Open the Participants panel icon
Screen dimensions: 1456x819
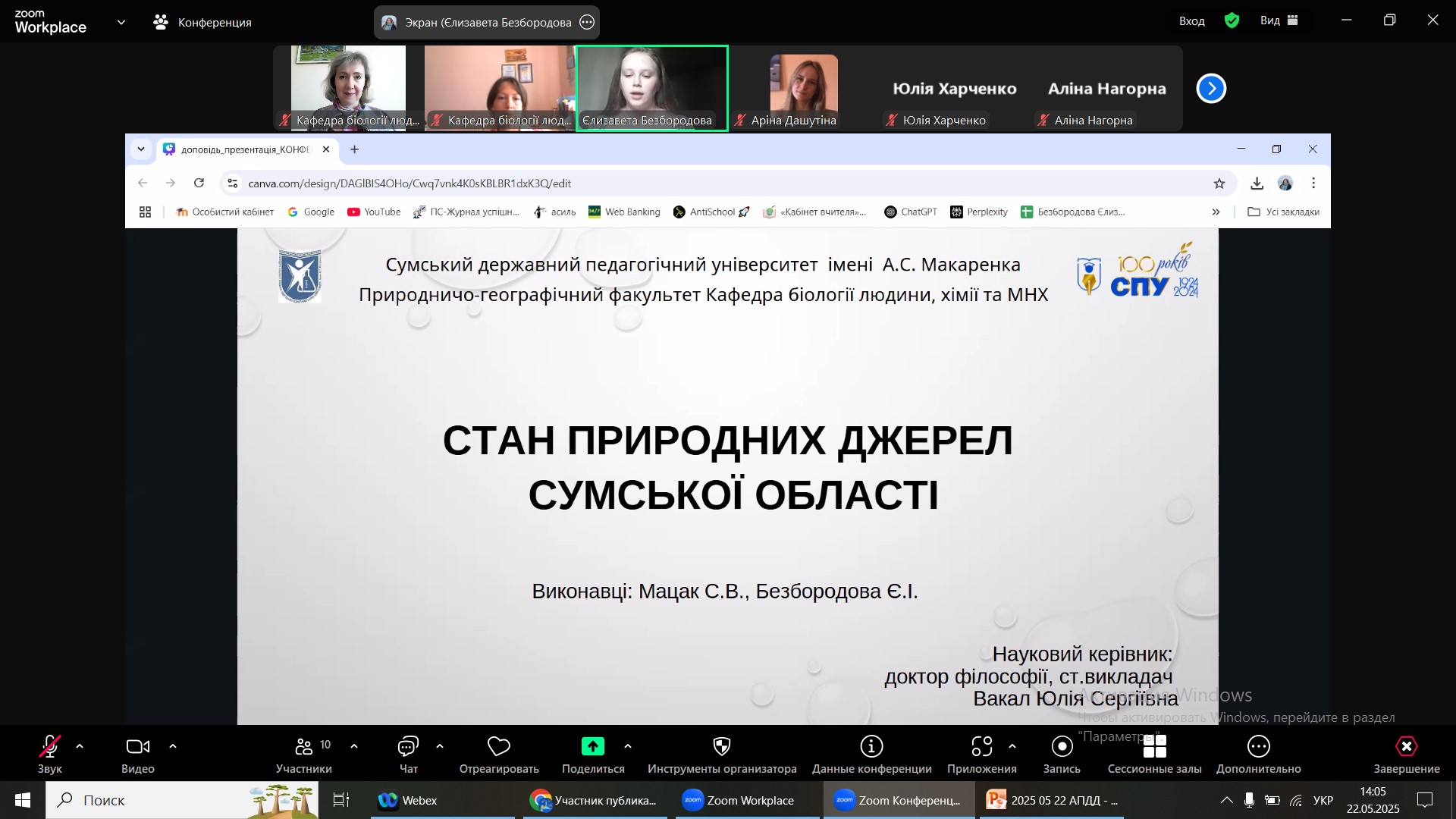tap(304, 748)
